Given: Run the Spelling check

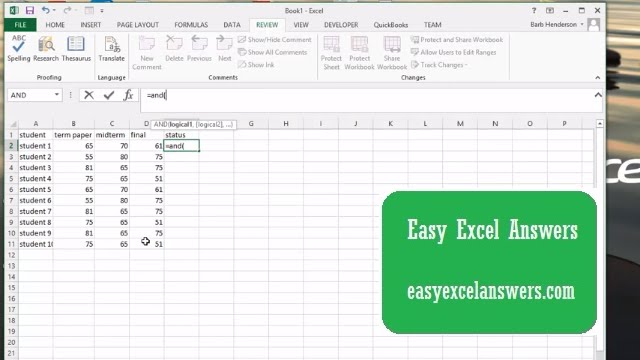Looking at the screenshot, I should (x=18, y=48).
